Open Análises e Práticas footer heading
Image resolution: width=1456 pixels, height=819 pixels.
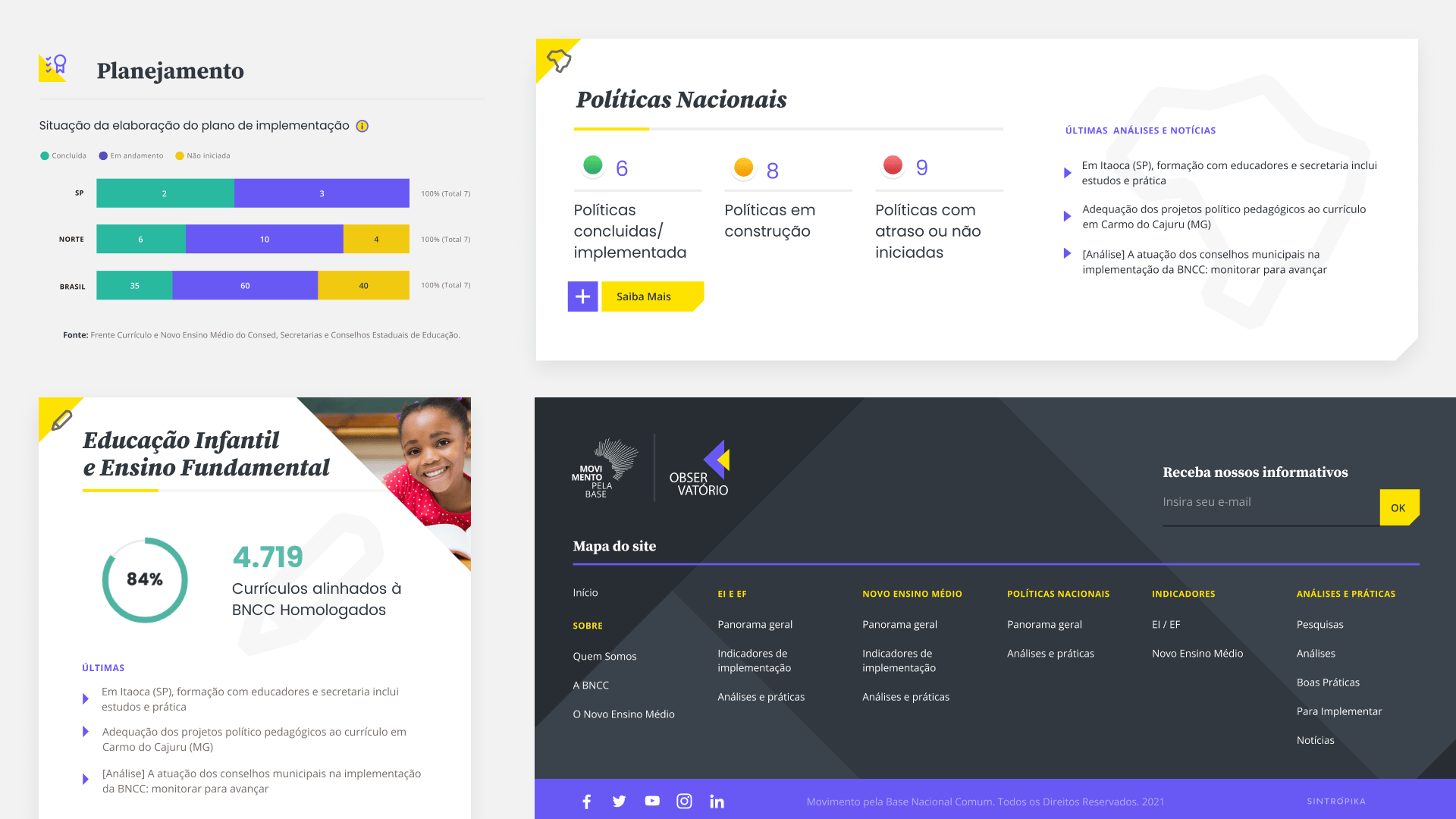pyautogui.click(x=1345, y=594)
